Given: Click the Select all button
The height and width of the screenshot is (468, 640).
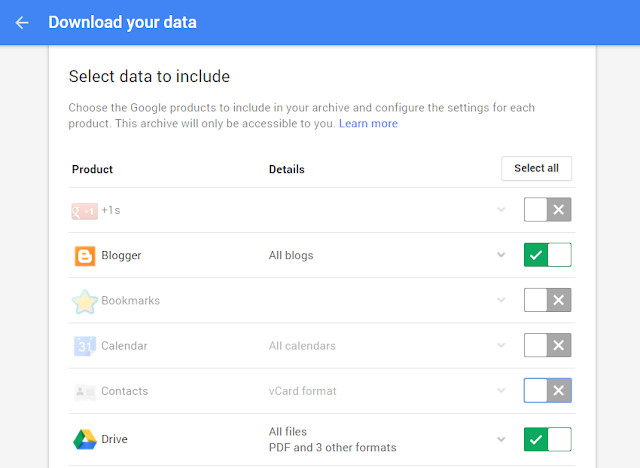Looking at the screenshot, I should [536, 168].
